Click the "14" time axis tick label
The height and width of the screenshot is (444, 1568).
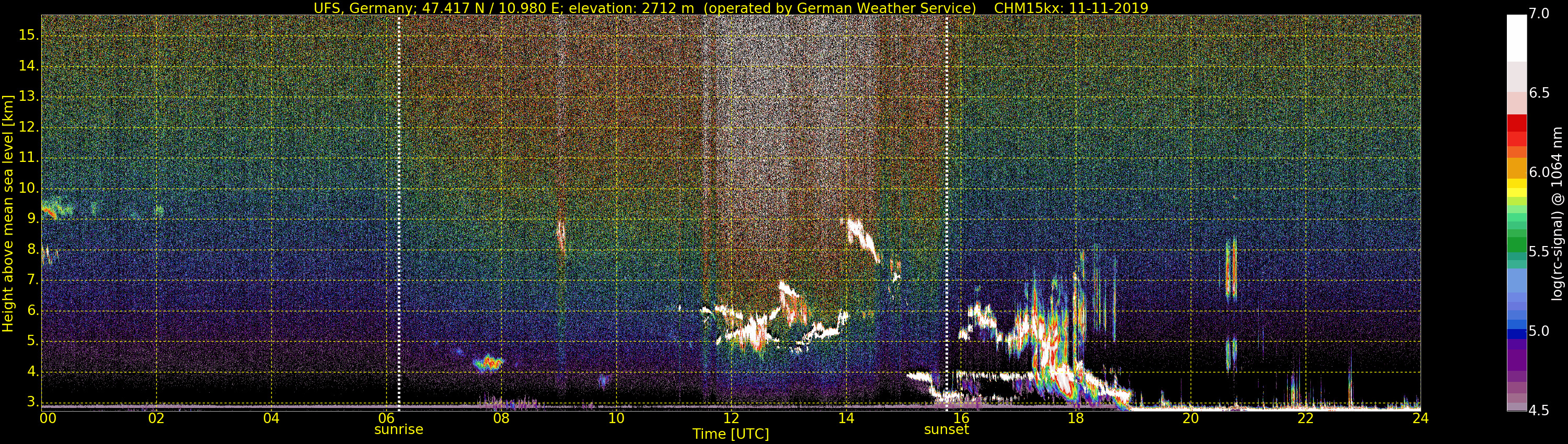coord(846,418)
